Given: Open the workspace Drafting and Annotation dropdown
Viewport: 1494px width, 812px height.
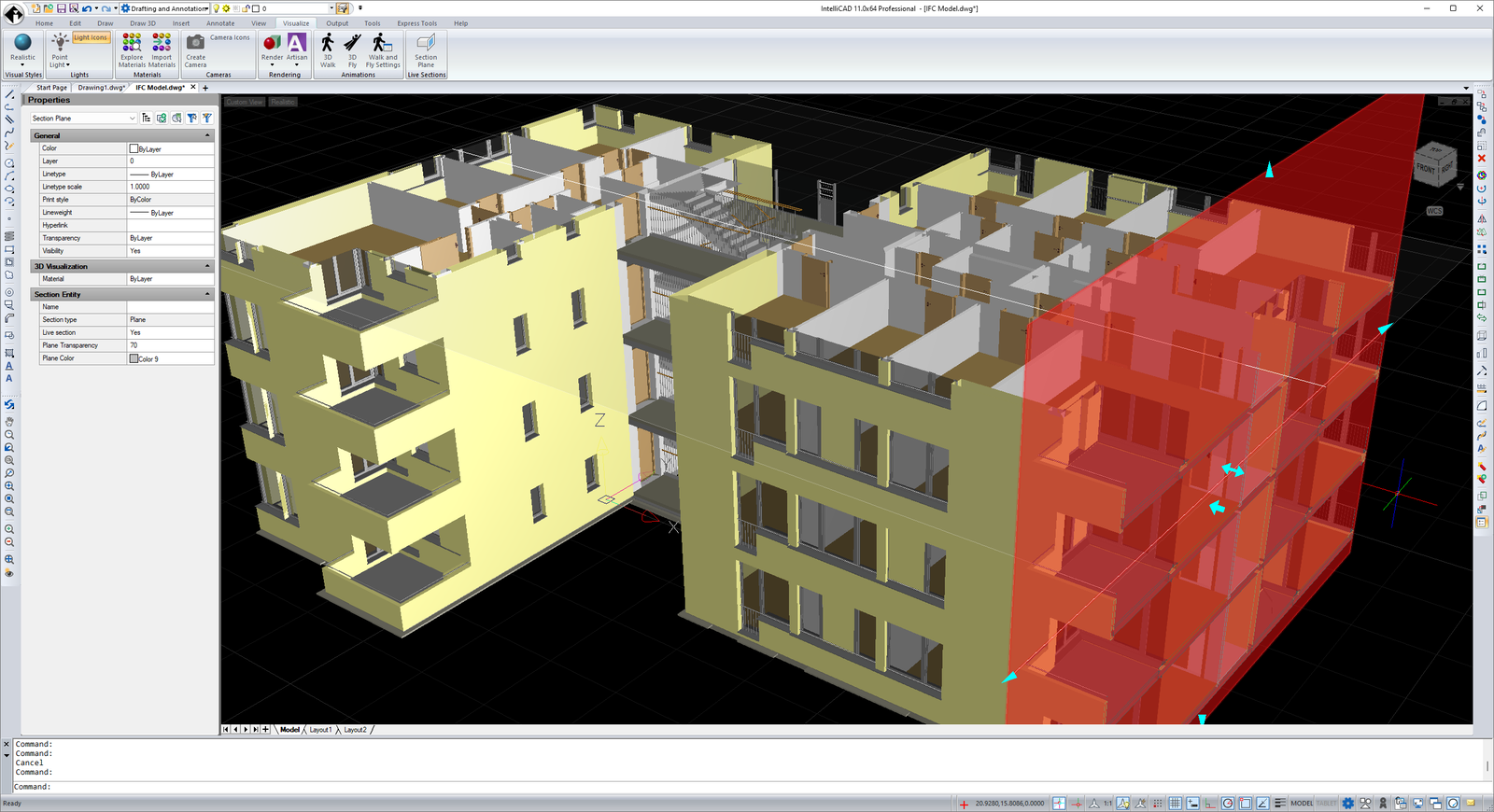Looking at the screenshot, I should click(164, 8).
